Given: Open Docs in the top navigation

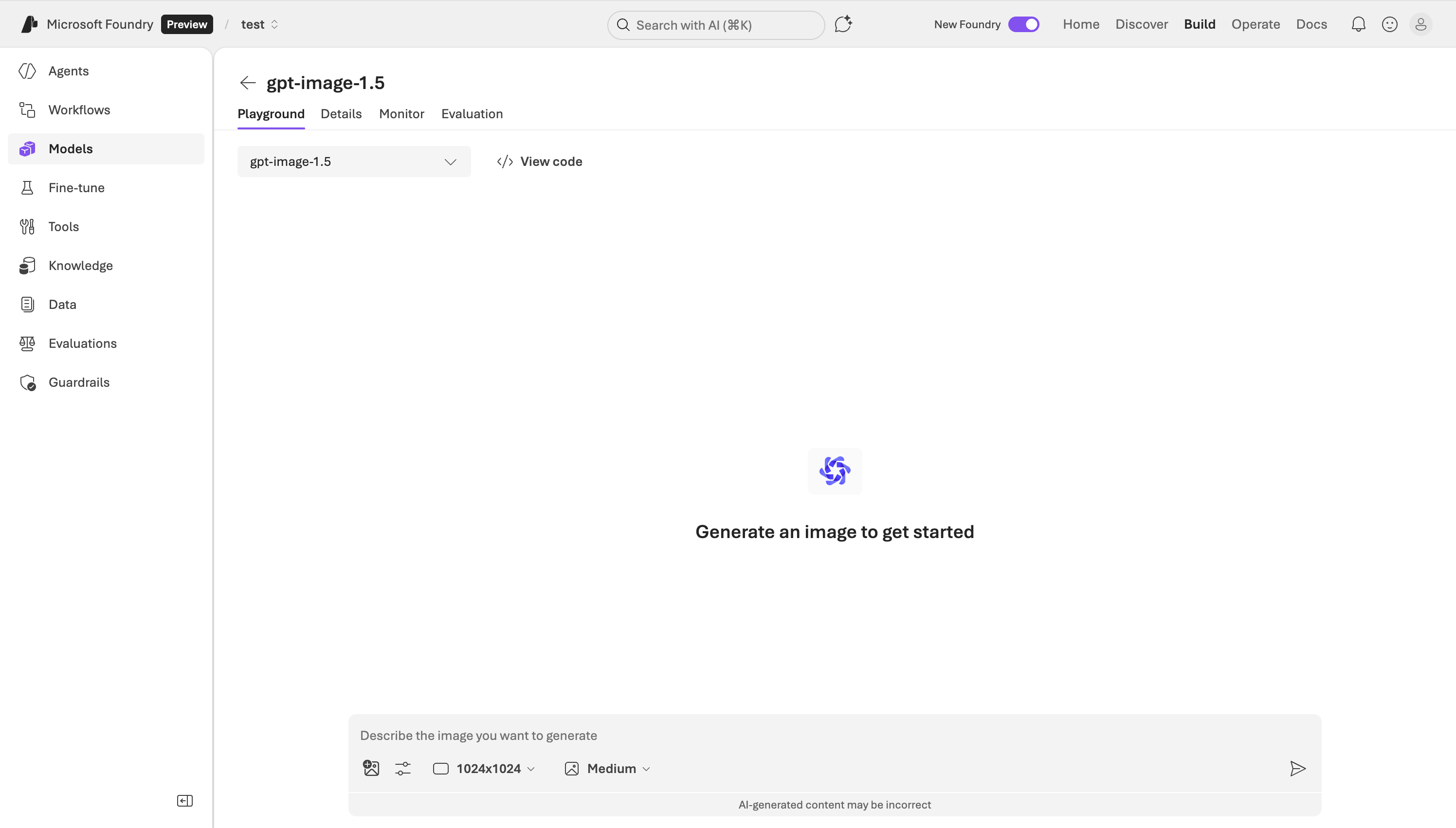Looking at the screenshot, I should 1311,24.
